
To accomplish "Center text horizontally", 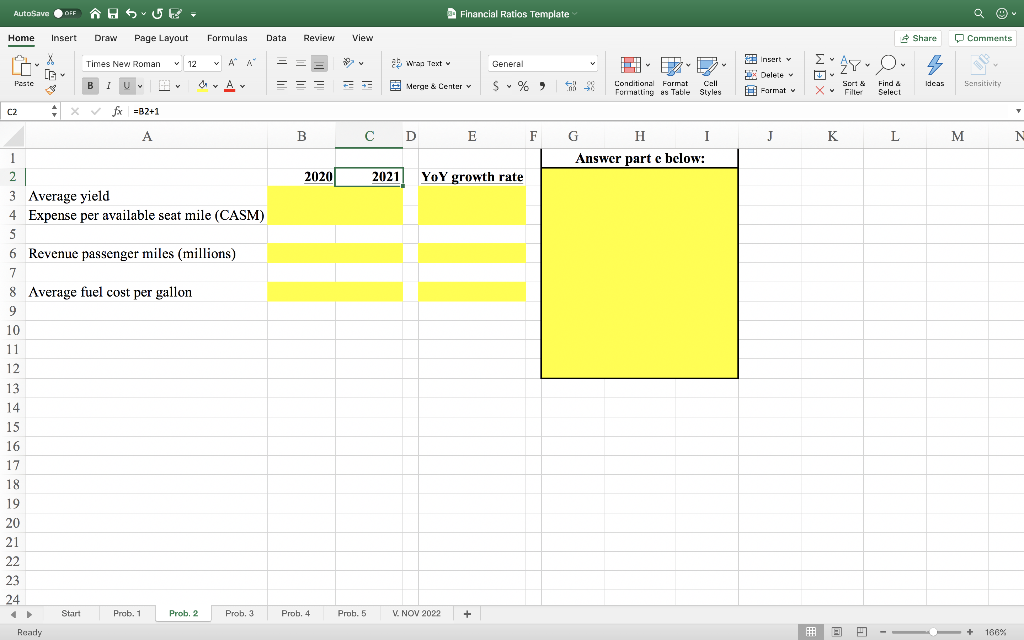I will 300,86.
